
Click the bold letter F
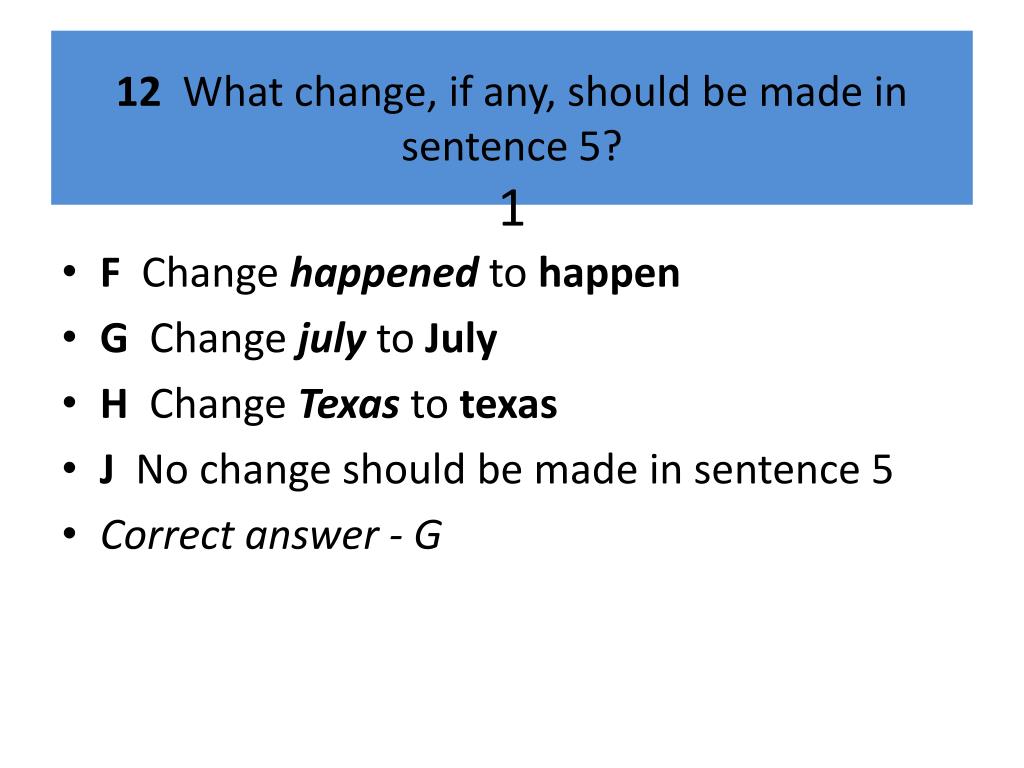(110, 273)
